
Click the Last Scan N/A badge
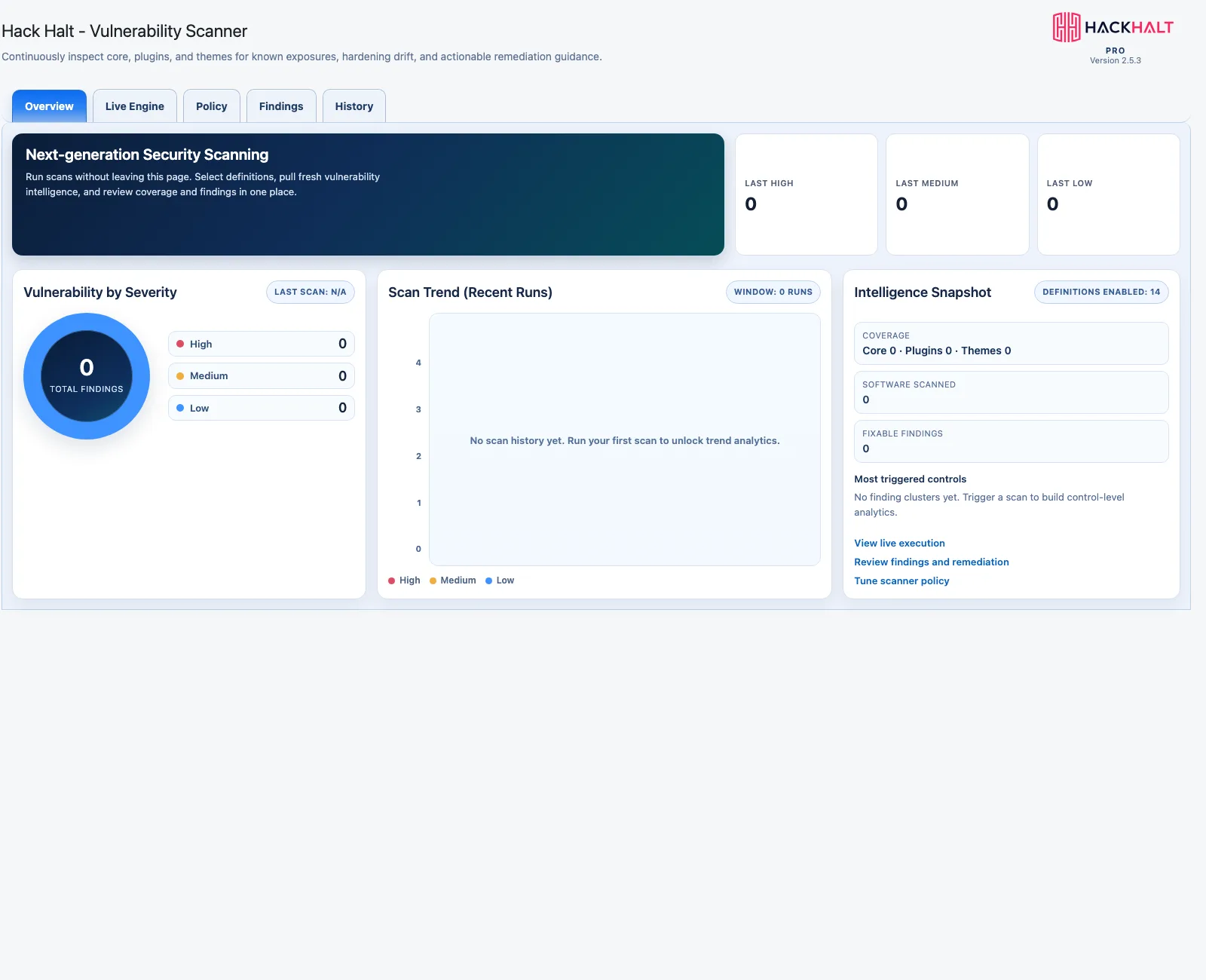[x=311, y=292]
